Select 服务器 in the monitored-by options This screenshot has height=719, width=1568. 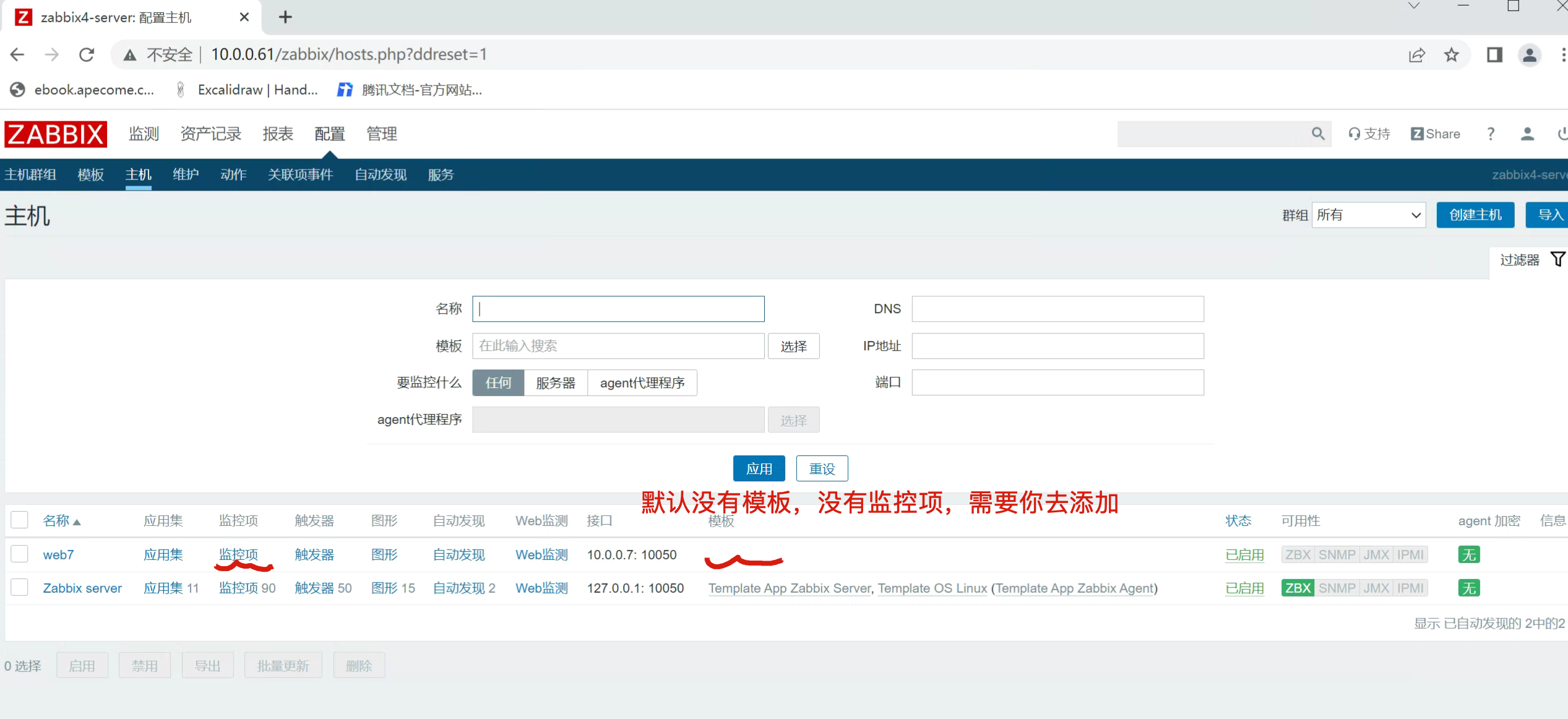point(555,382)
